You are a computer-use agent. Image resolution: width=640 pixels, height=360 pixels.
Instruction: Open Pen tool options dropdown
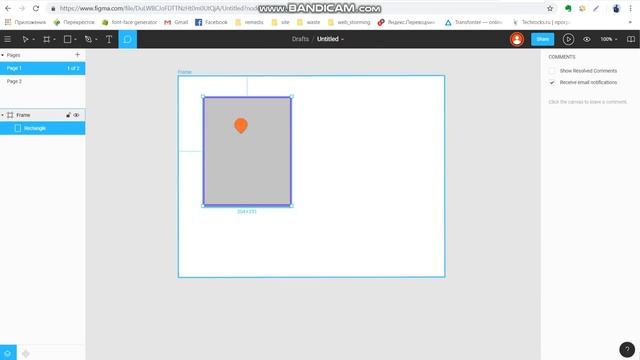pos(96,40)
